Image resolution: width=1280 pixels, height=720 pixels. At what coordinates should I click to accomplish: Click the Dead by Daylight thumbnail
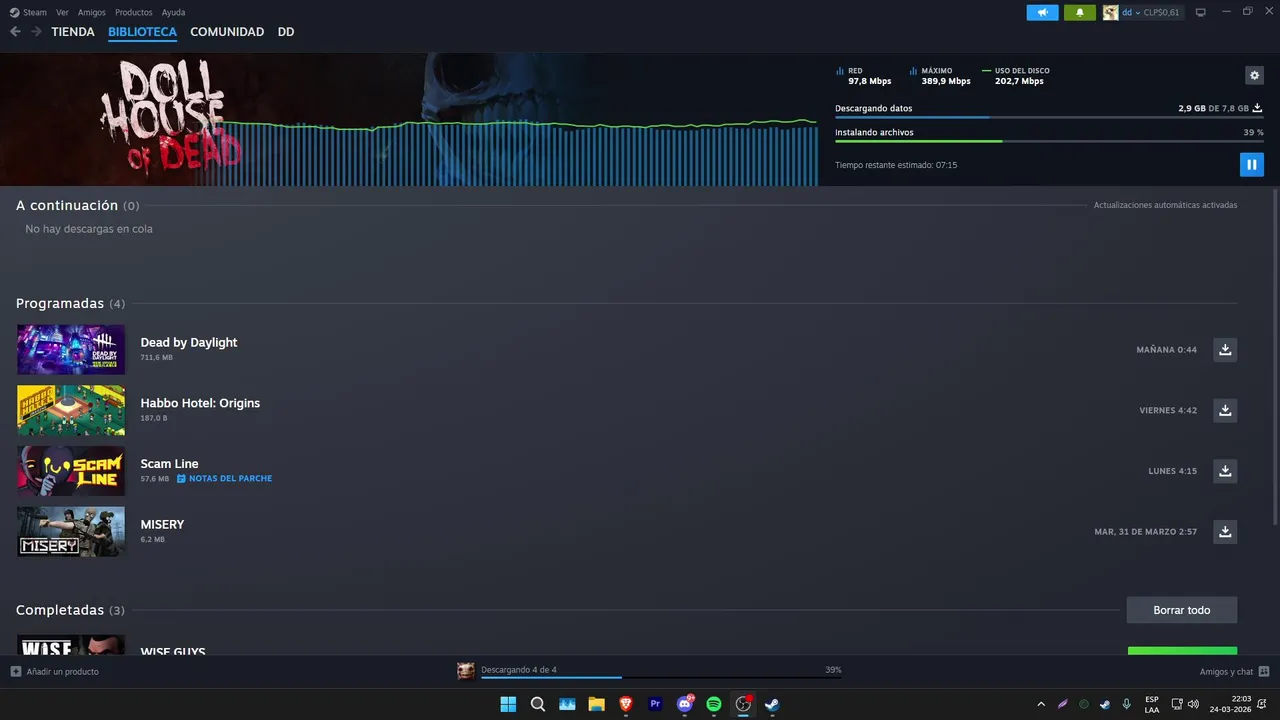coord(71,350)
